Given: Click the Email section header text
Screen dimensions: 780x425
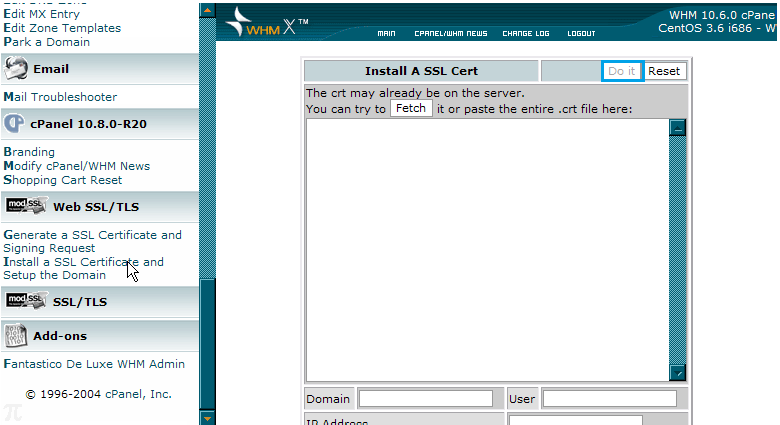Looking at the screenshot, I should 51,69.
